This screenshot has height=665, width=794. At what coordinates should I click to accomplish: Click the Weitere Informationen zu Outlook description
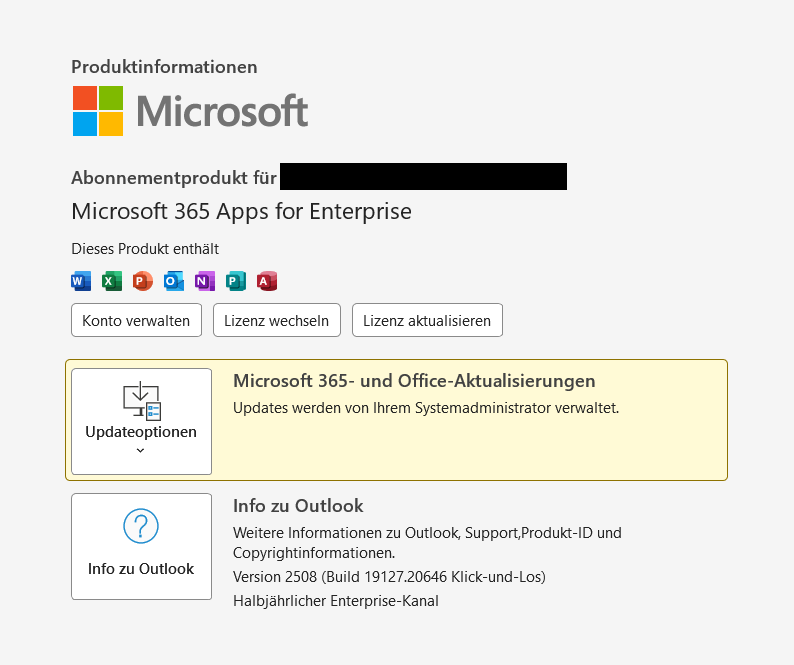point(427,542)
